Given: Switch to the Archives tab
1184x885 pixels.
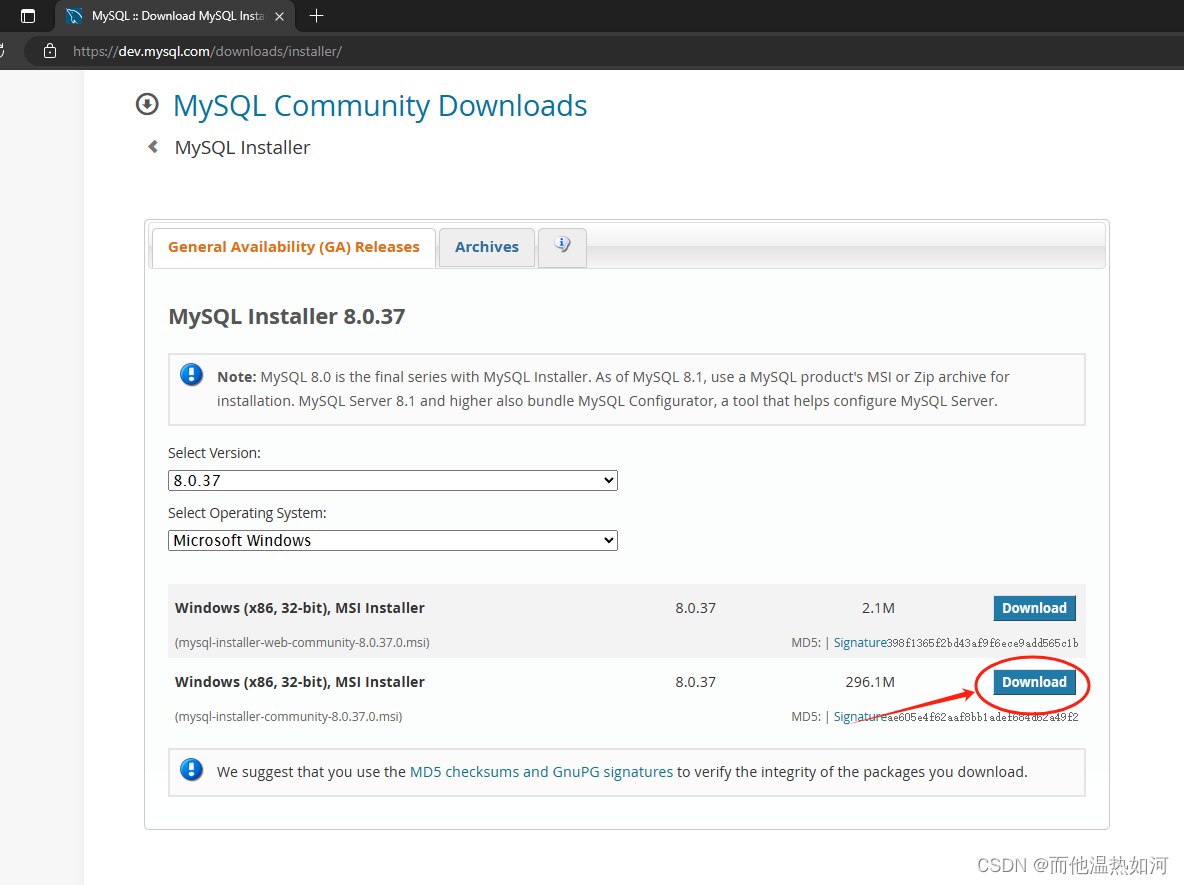Looking at the screenshot, I should tap(486, 247).
